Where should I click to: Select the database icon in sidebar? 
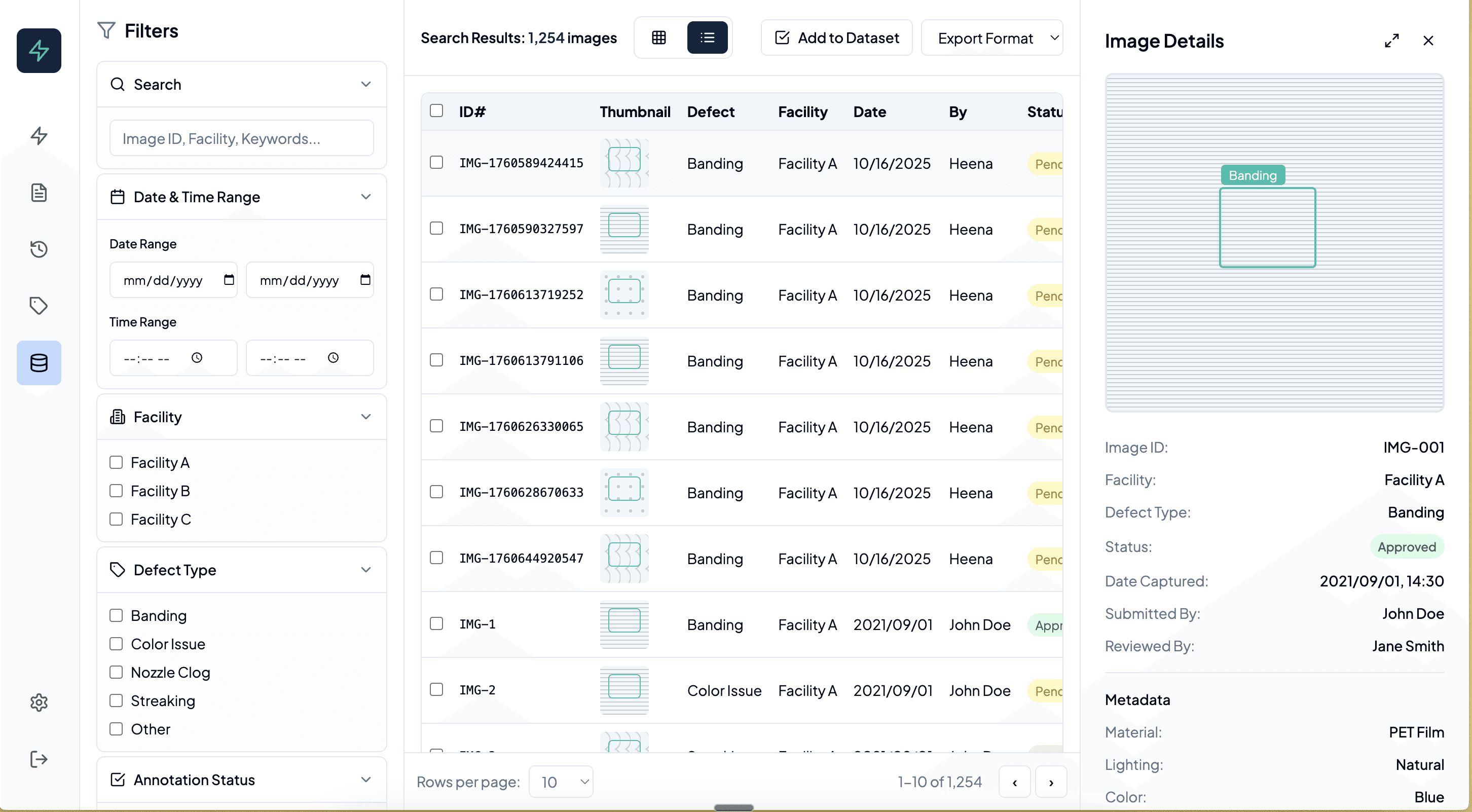click(x=39, y=363)
